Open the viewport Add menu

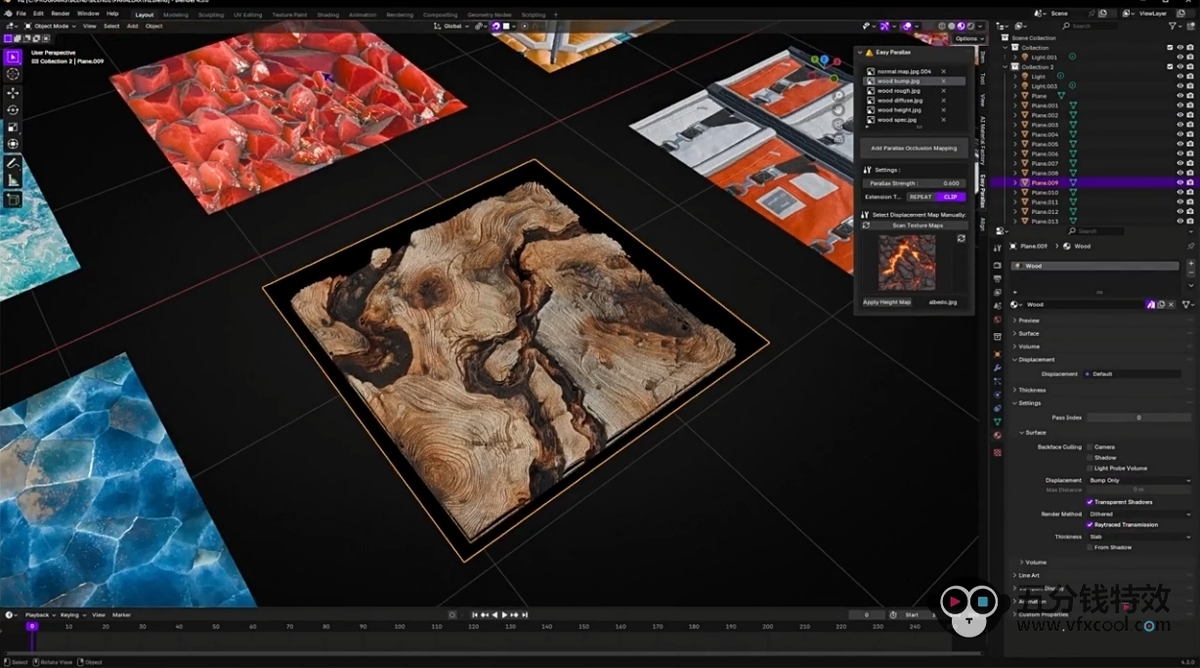click(132, 26)
